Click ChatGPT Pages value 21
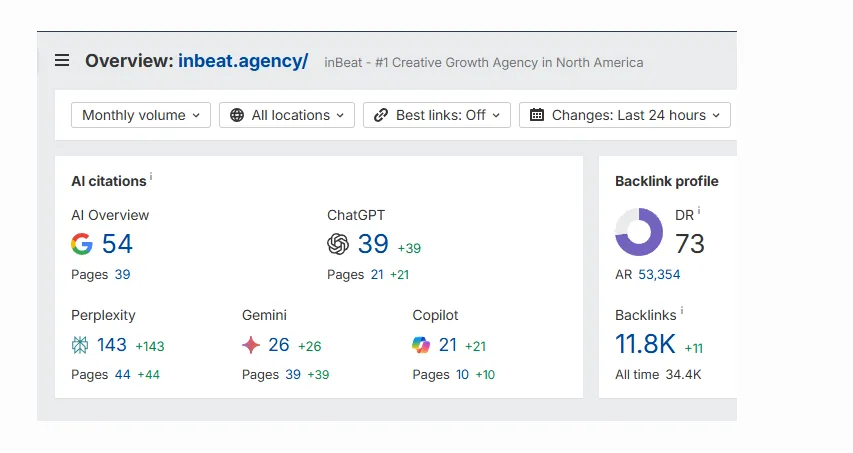853x453 pixels. coord(377,275)
